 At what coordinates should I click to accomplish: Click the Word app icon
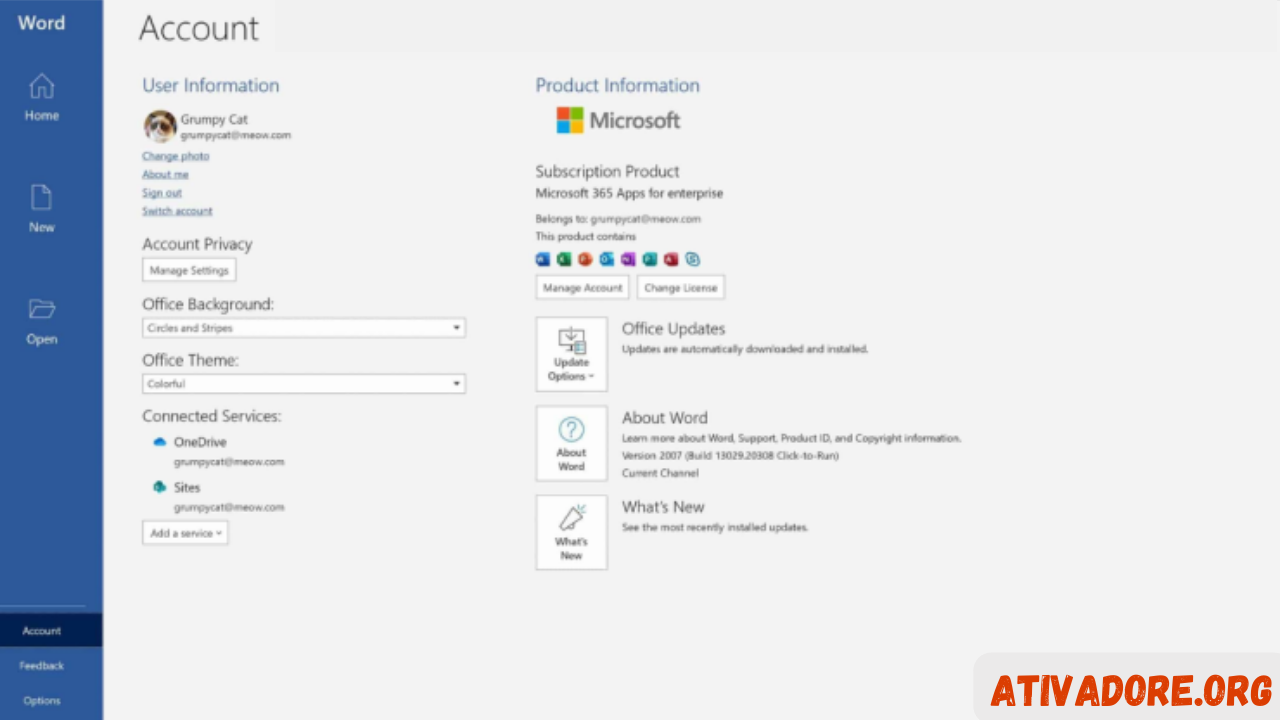[x=543, y=259]
